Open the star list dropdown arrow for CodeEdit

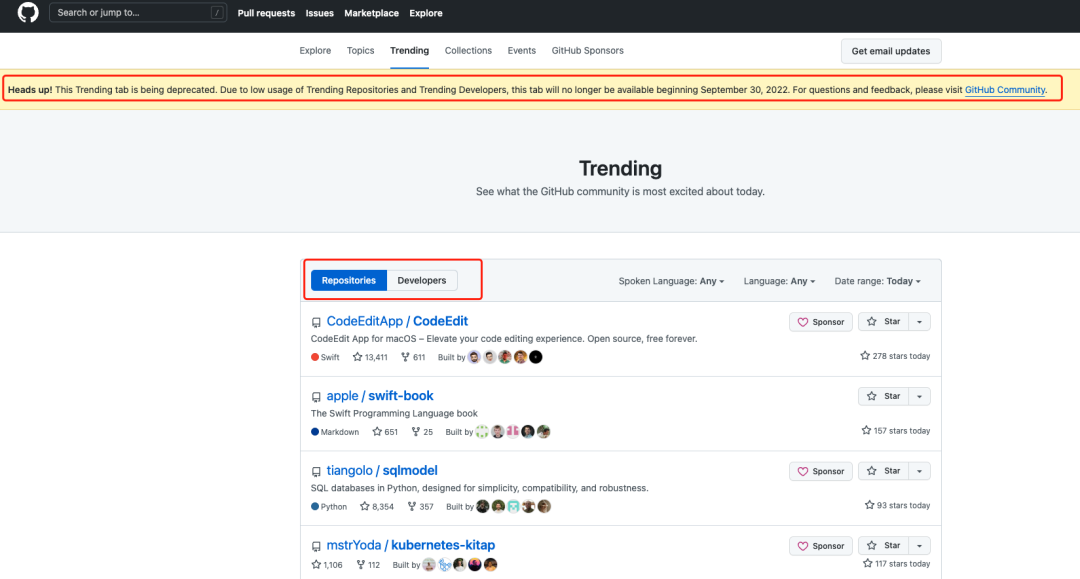coord(920,322)
